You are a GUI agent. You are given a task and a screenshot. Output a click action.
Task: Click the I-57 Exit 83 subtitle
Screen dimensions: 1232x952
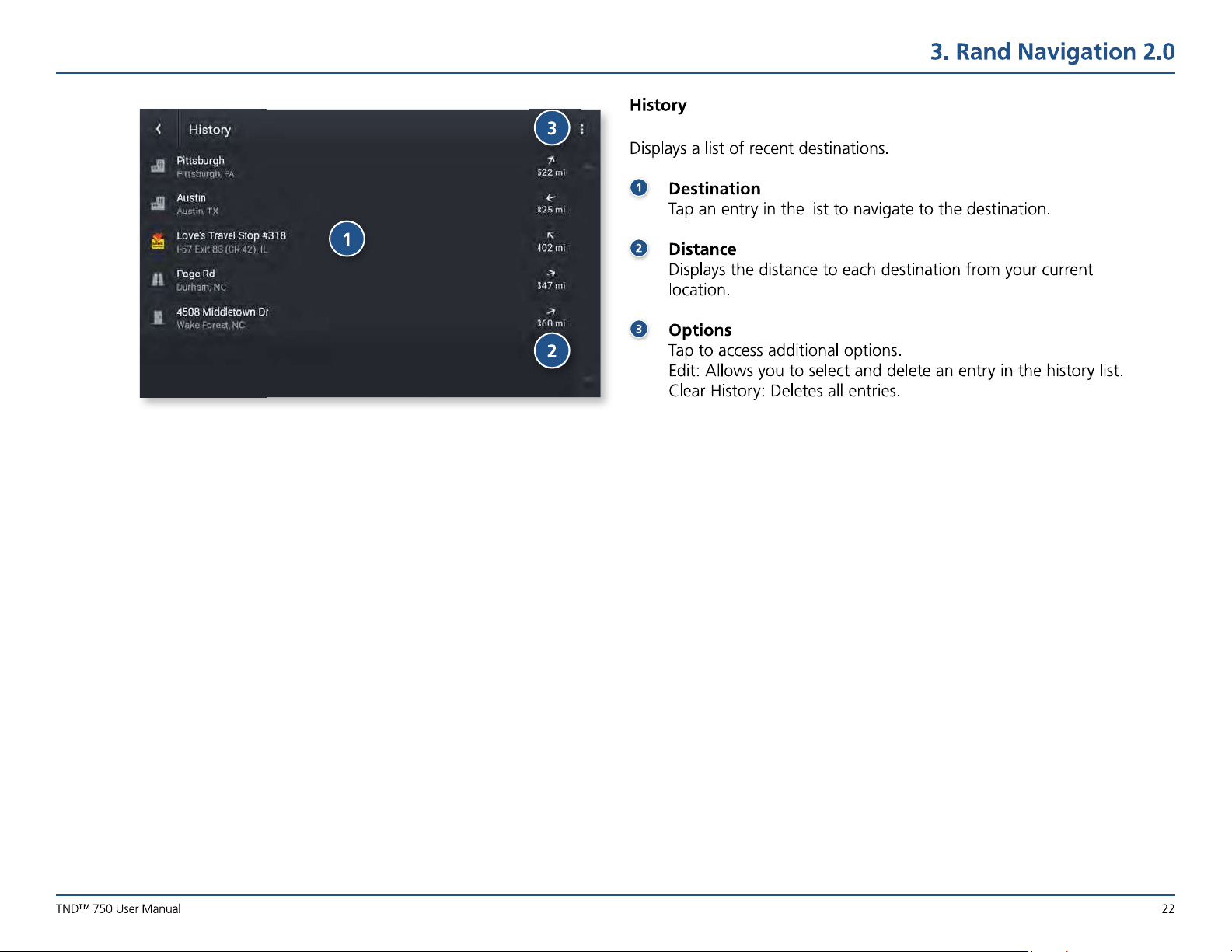click(x=222, y=249)
